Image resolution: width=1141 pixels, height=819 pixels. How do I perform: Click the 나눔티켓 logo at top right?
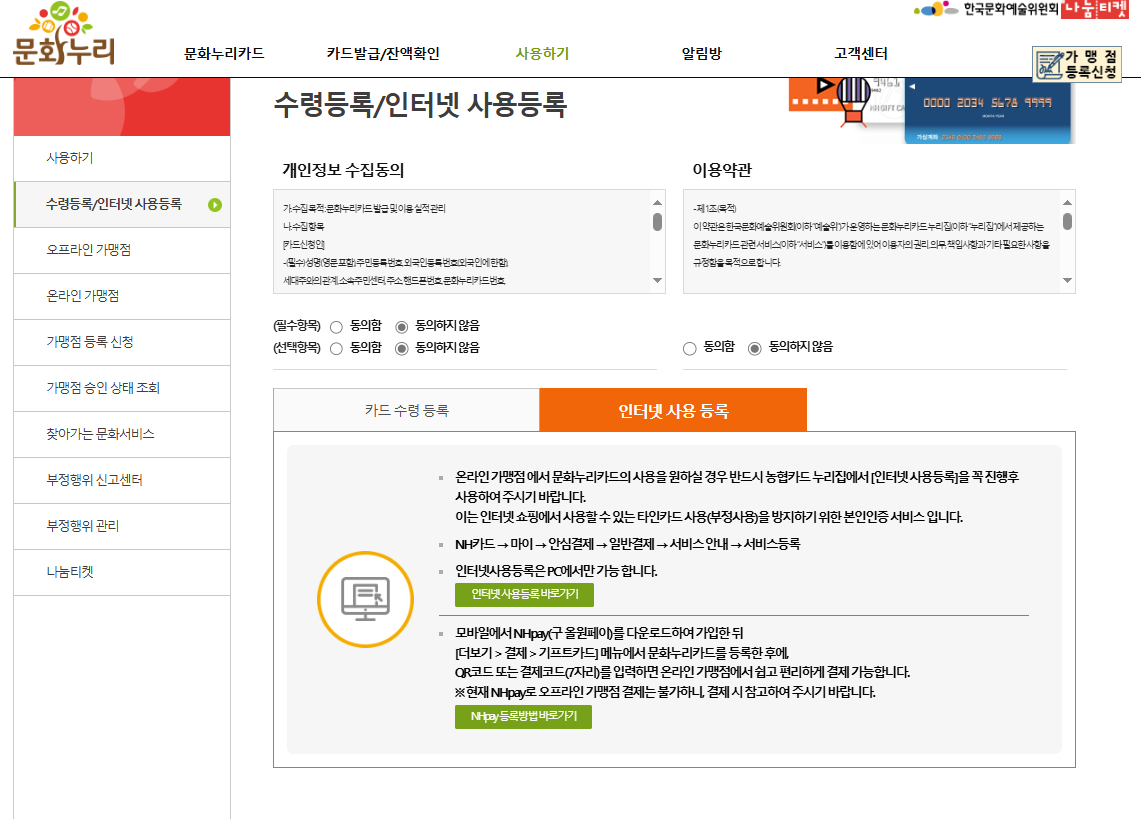pos(1094,9)
